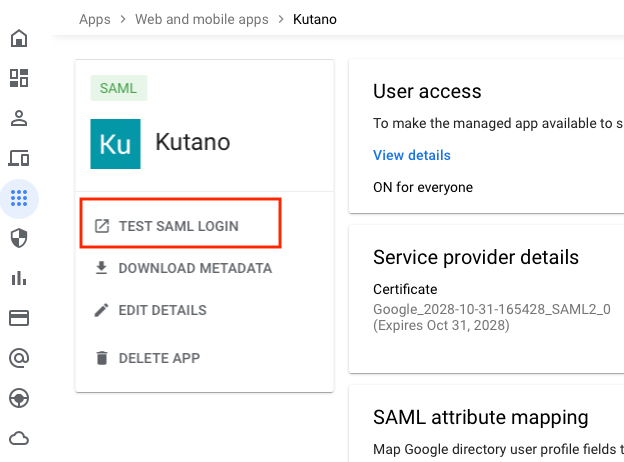Open View details link under User access
The width and height of the screenshot is (624, 462).
(412, 155)
